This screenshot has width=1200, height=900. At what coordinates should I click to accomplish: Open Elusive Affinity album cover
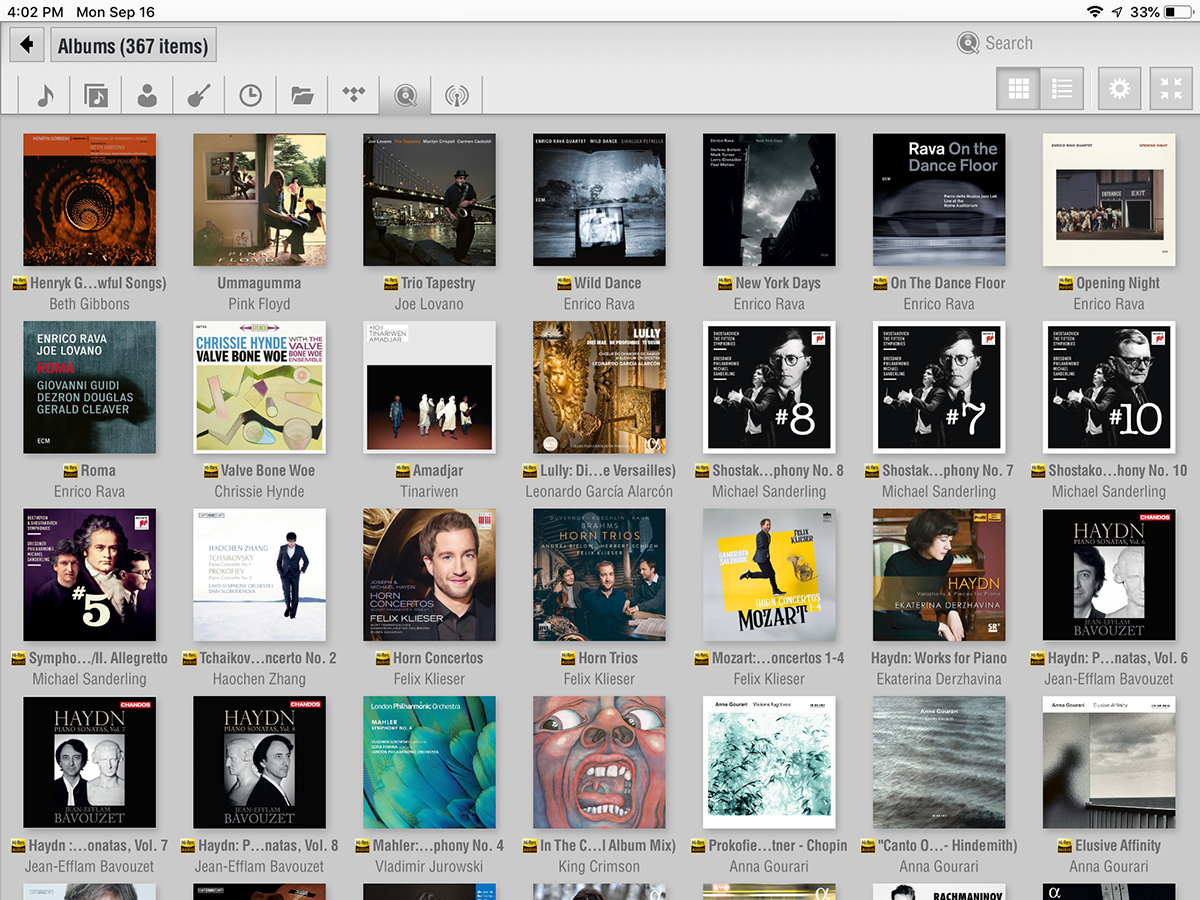pos(1109,762)
